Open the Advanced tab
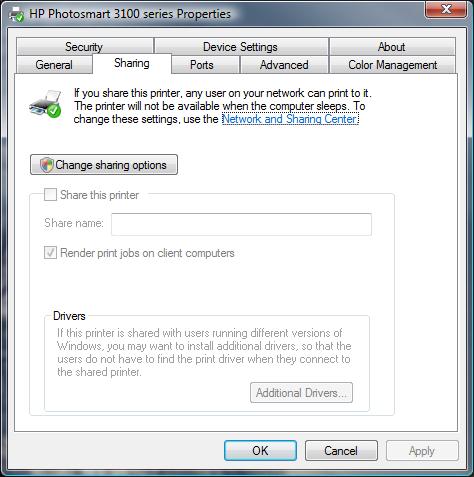 point(284,64)
